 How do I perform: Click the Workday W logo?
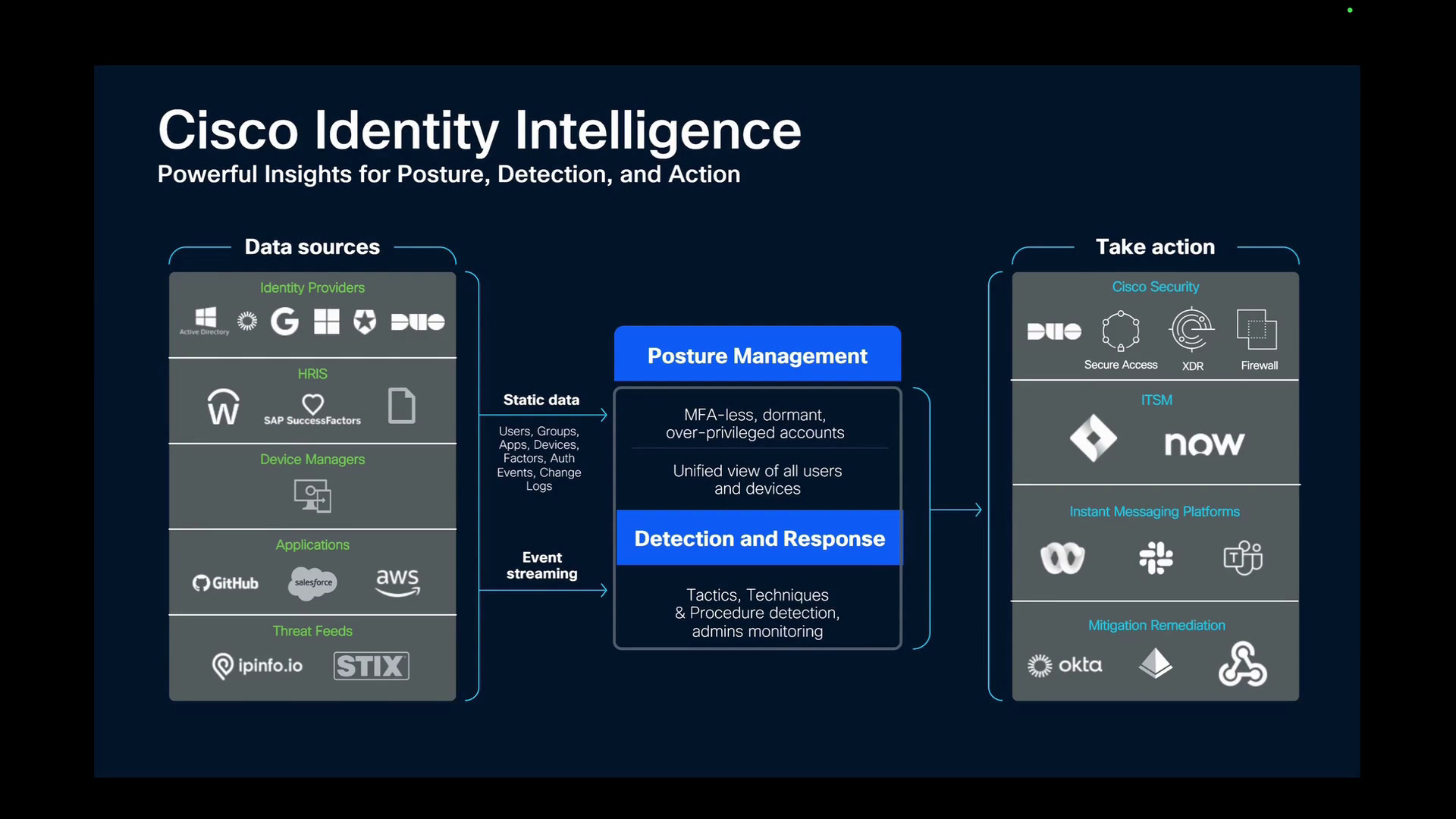[224, 406]
